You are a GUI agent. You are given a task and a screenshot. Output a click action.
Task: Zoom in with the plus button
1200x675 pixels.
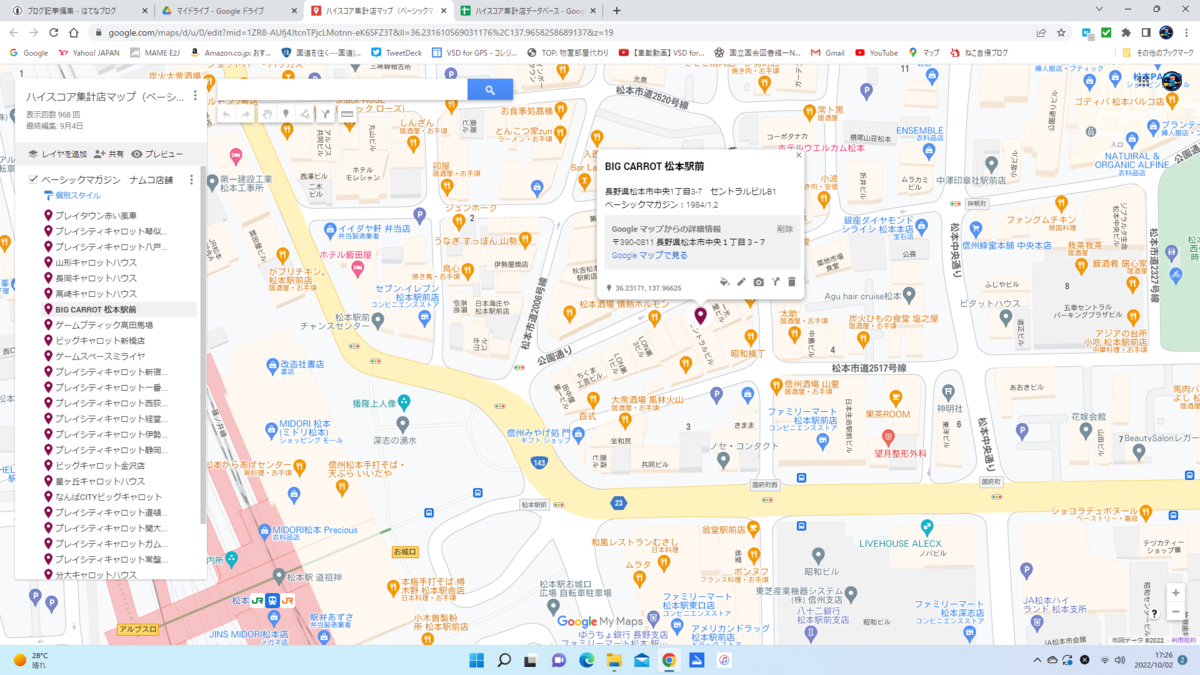(x=1175, y=592)
